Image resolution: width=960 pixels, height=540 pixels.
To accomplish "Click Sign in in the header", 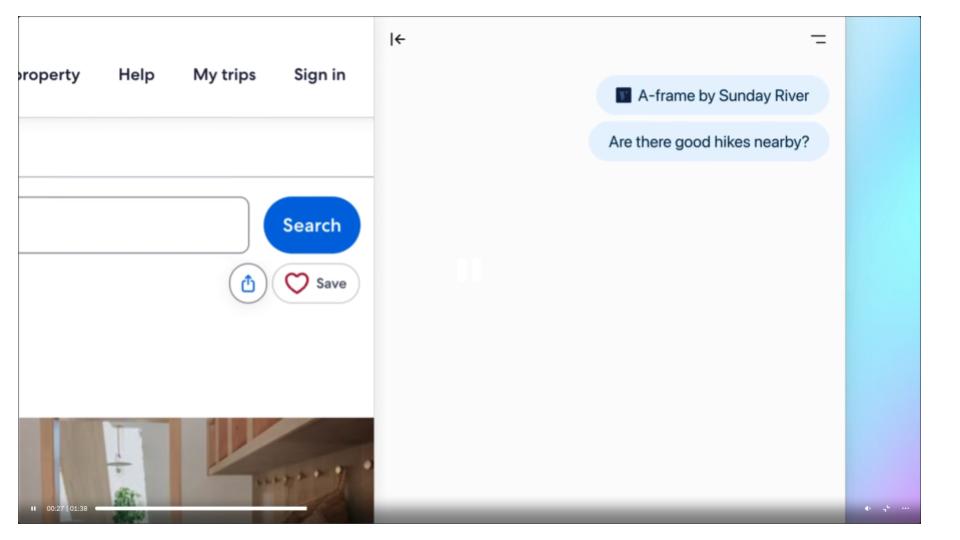I will tap(320, 75).
